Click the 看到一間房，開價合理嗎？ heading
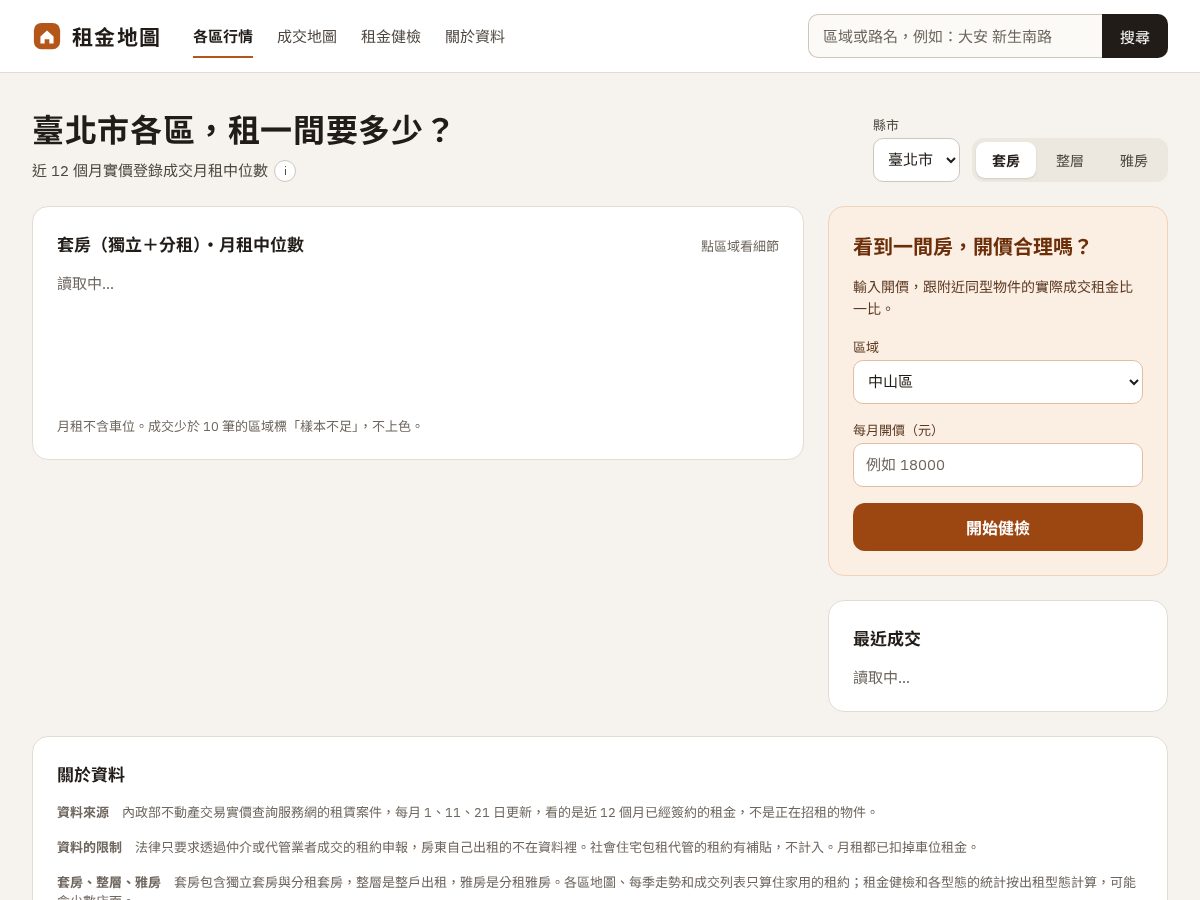 [x=972, y=247]
